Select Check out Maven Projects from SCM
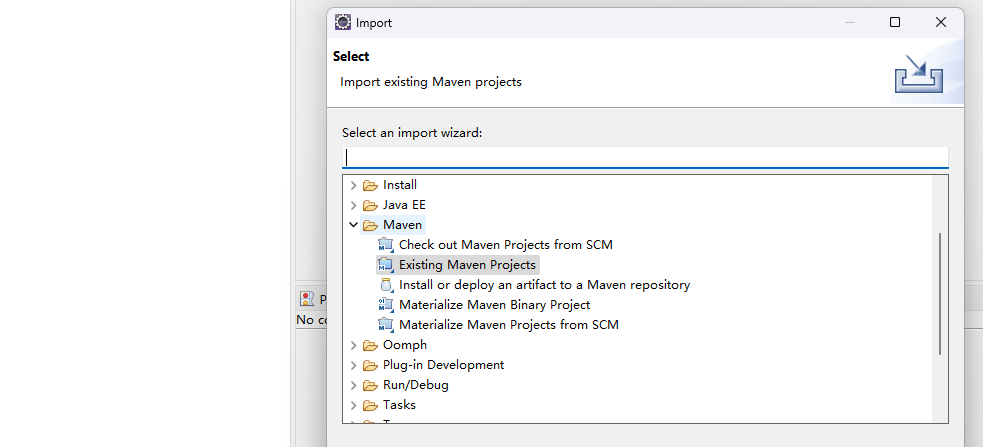Image resolution: width=983 pixels, height=447 pixels. (505, 245)
